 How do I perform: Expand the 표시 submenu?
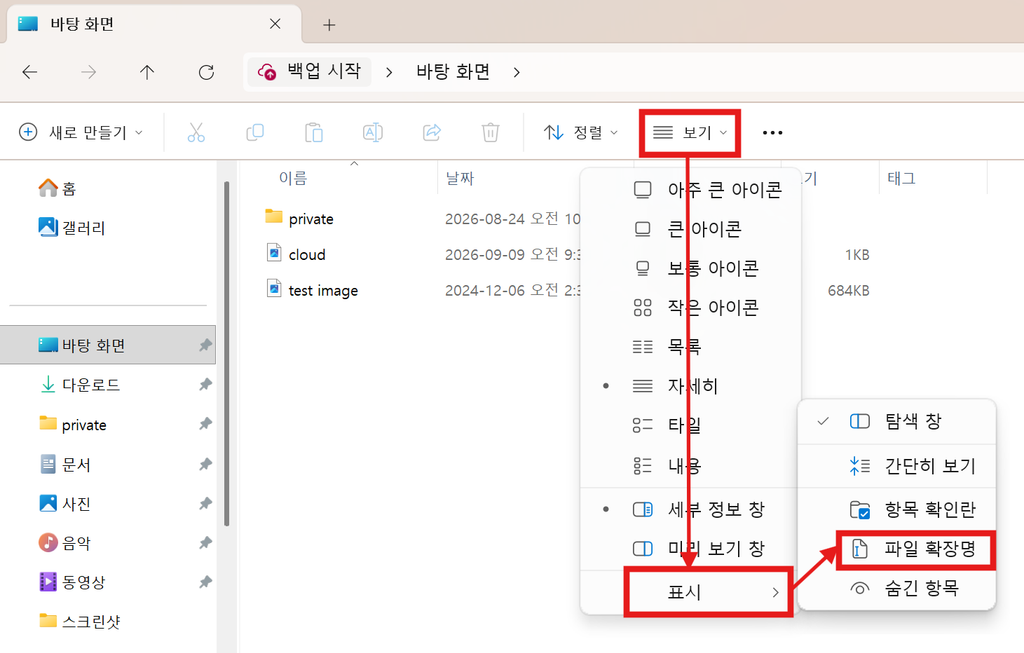click(709, 592)
